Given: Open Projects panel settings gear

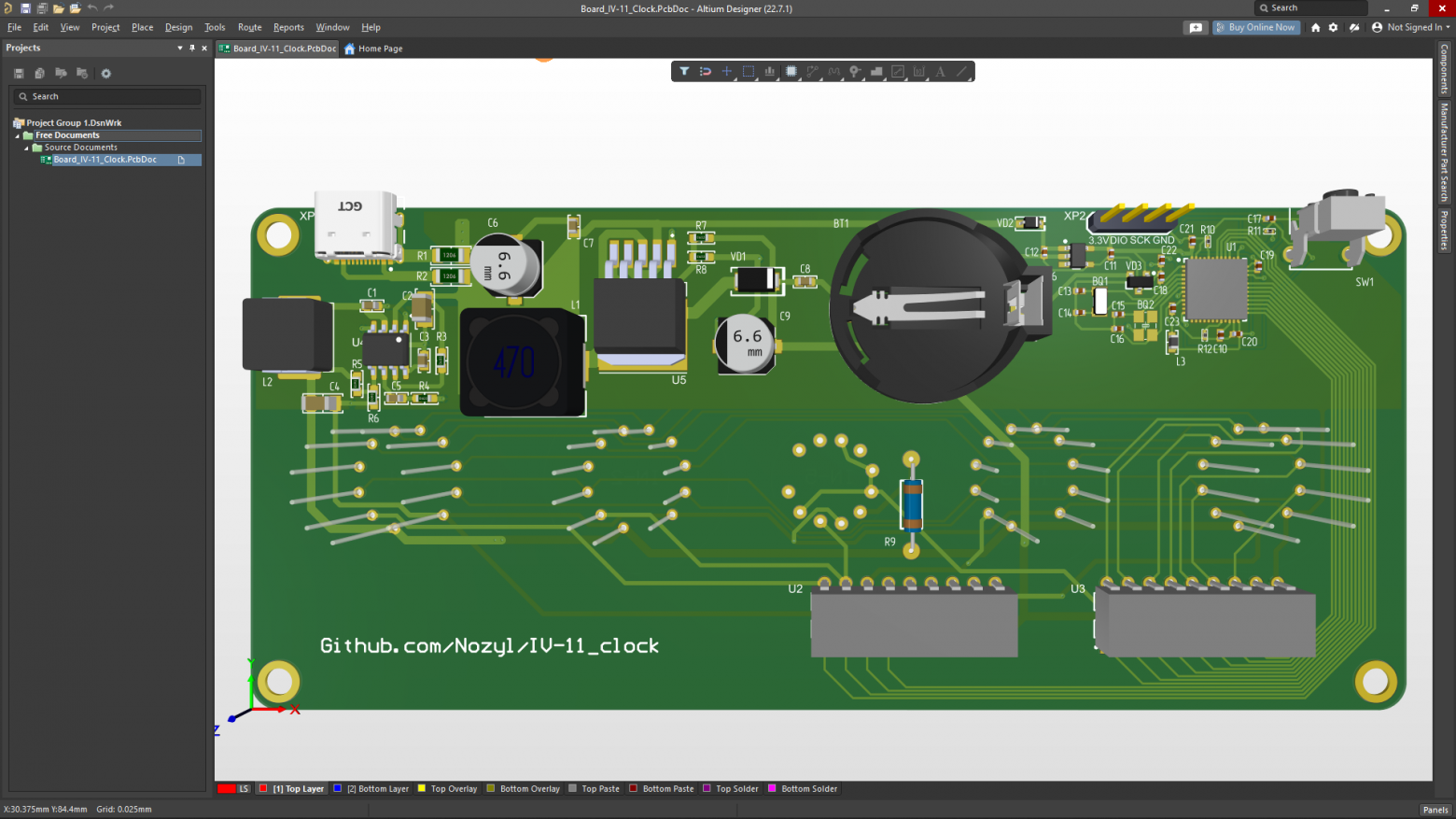Looking at the screenshot, I should [105, 73].
